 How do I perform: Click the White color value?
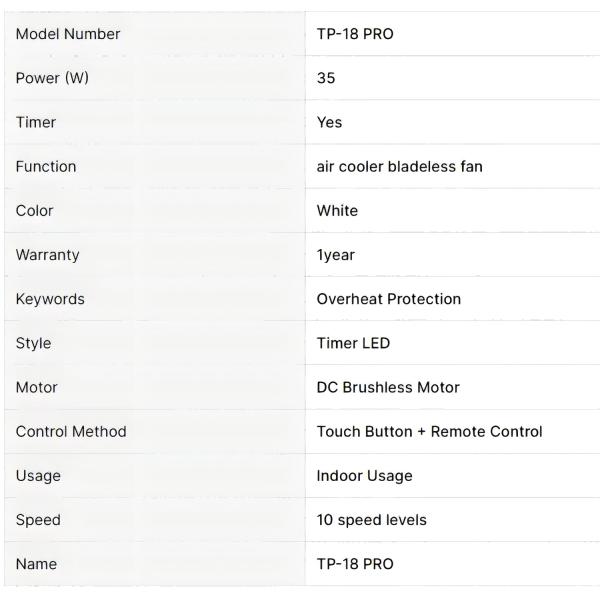coord(337,210)
